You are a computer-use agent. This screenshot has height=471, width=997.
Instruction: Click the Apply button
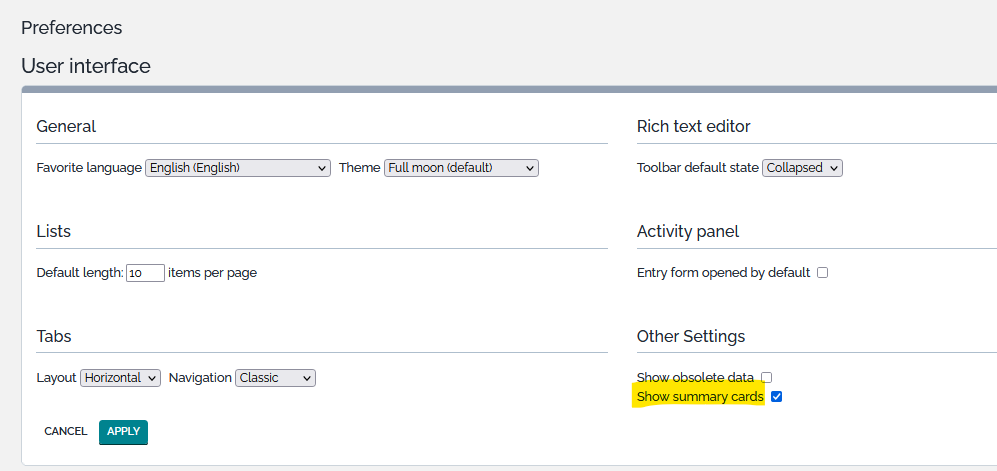[x=123, y=431]
